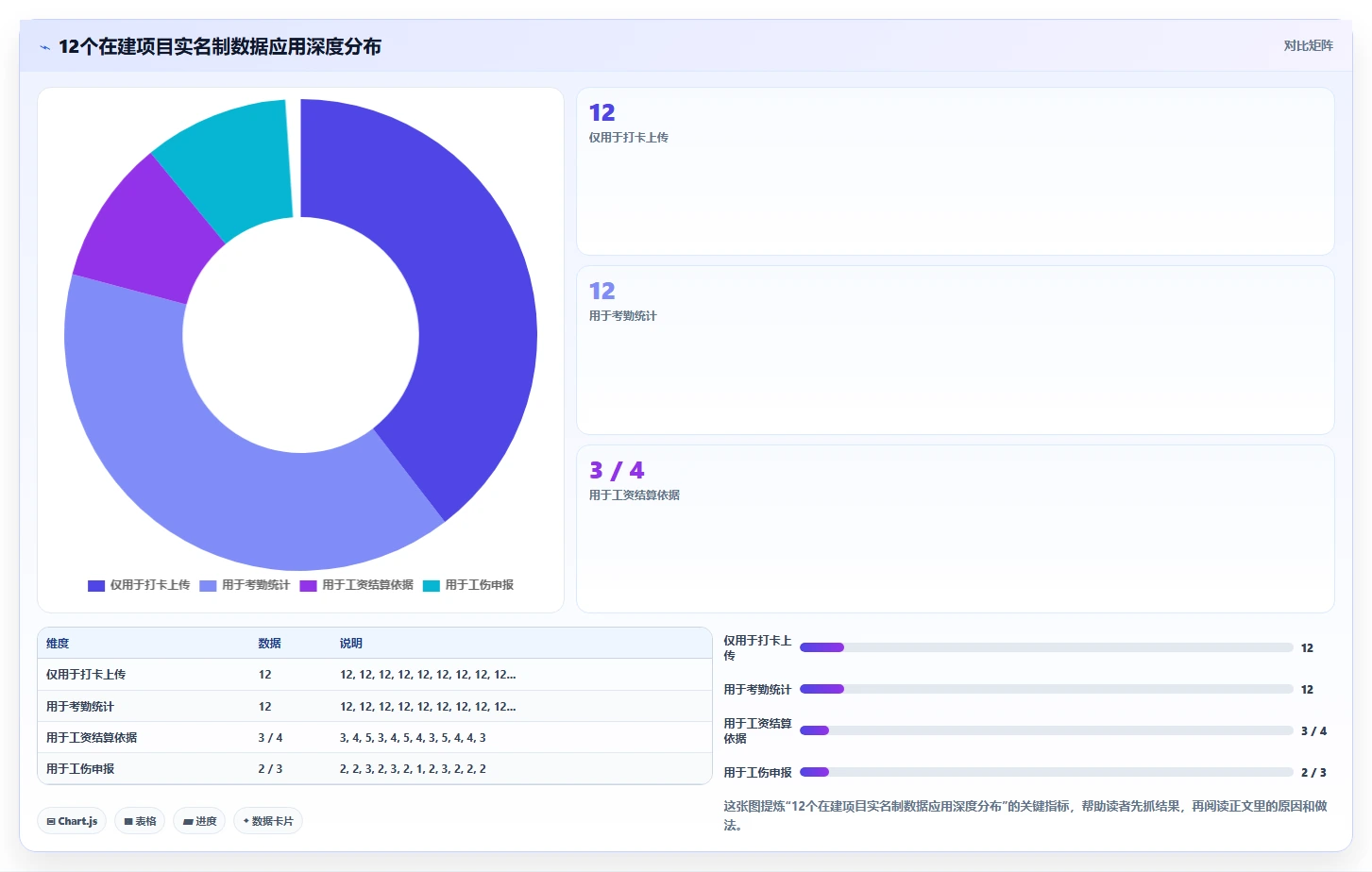
Task: Click the 用于考勤统计 progress bar
Action: (x=1046, y=689)
